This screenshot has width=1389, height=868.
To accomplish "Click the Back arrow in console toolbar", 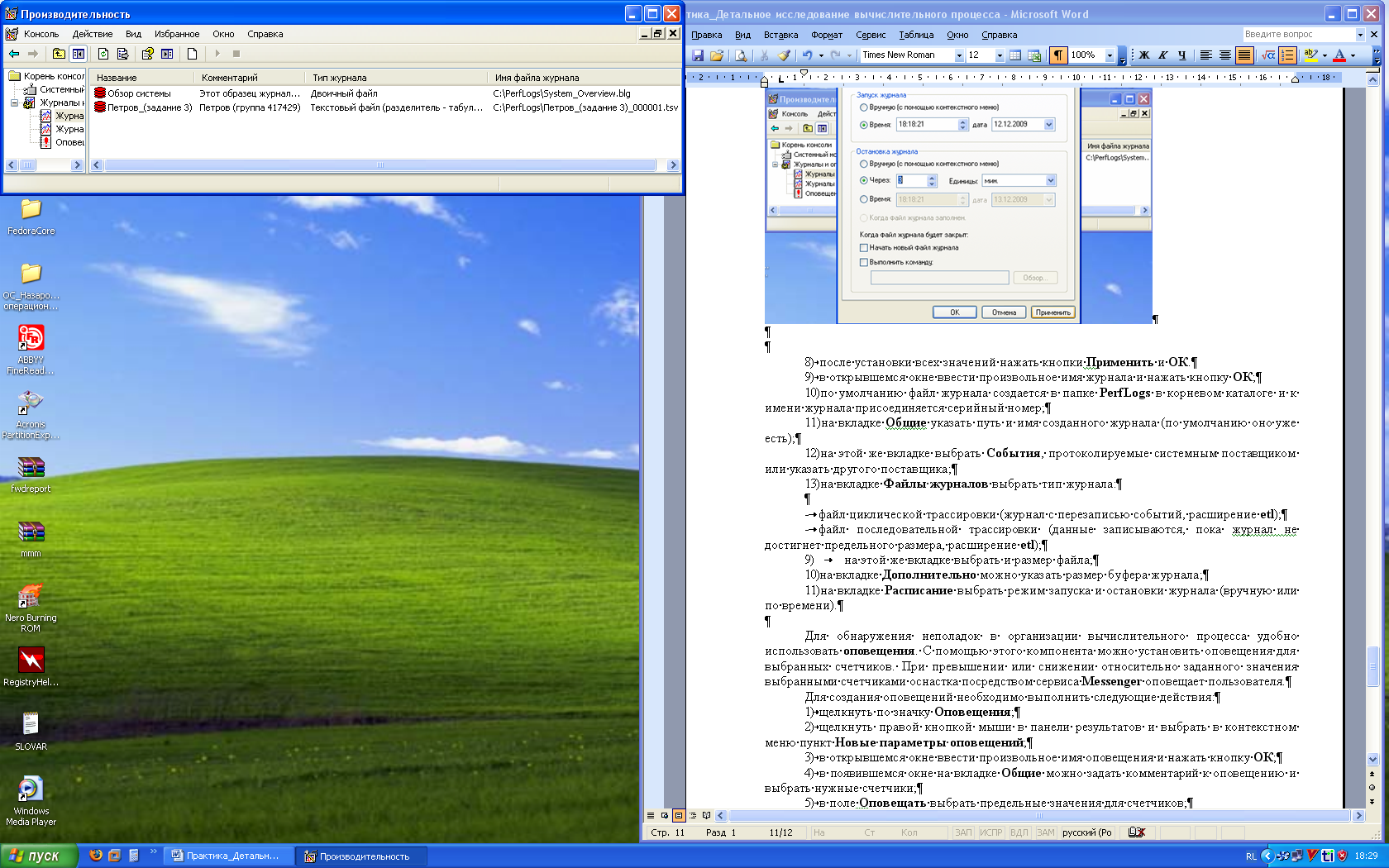I will pos(14,54).
